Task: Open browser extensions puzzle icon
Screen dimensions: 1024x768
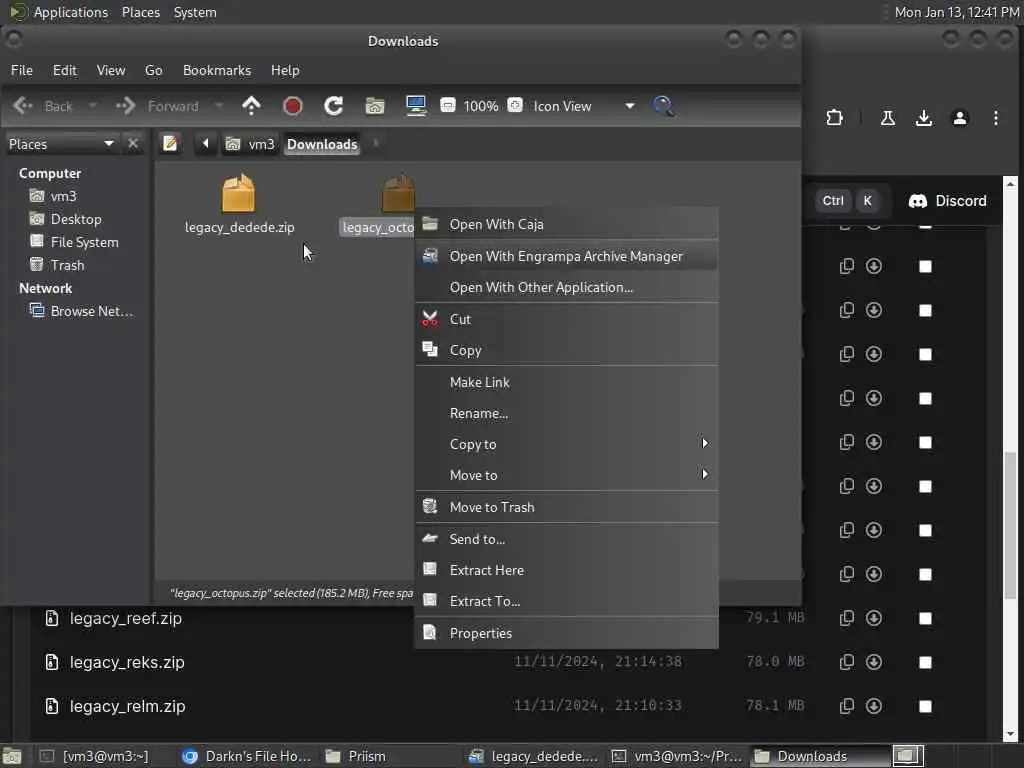Action: (x=835, y=118)
